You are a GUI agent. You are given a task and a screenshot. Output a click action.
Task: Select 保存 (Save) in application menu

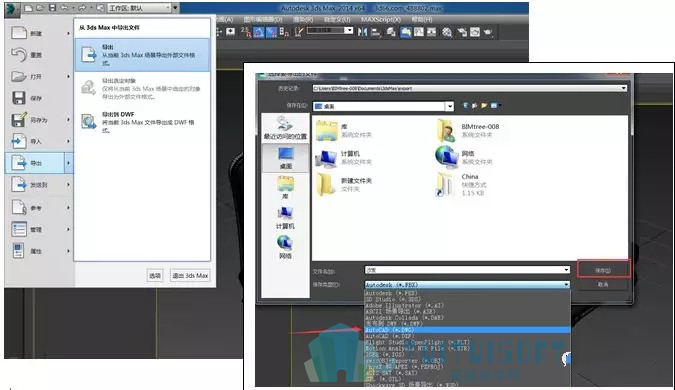(x=39, y=98)
